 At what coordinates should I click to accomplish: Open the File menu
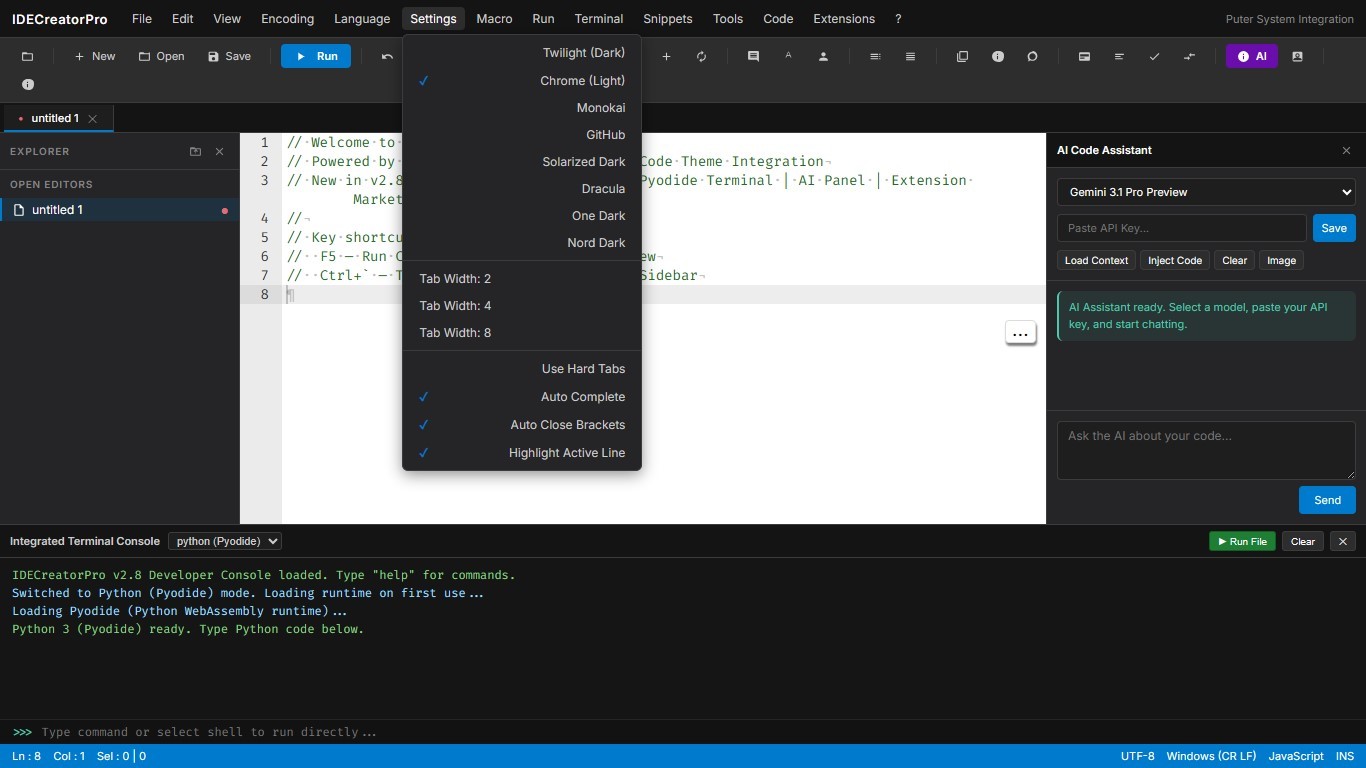(x=142, y=19)
